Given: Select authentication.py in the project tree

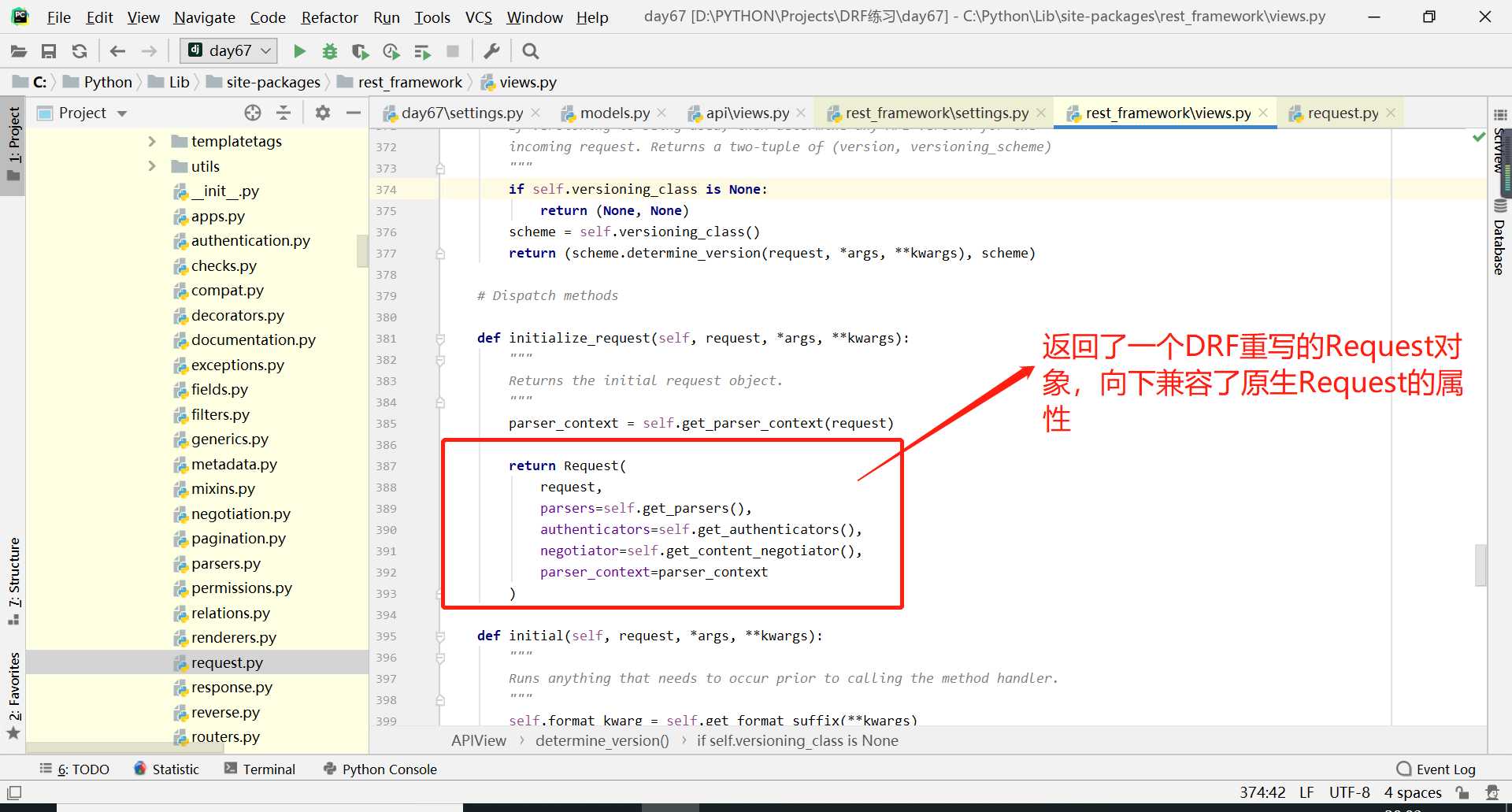Looking at the screenshot, I should tap(250, 241).
